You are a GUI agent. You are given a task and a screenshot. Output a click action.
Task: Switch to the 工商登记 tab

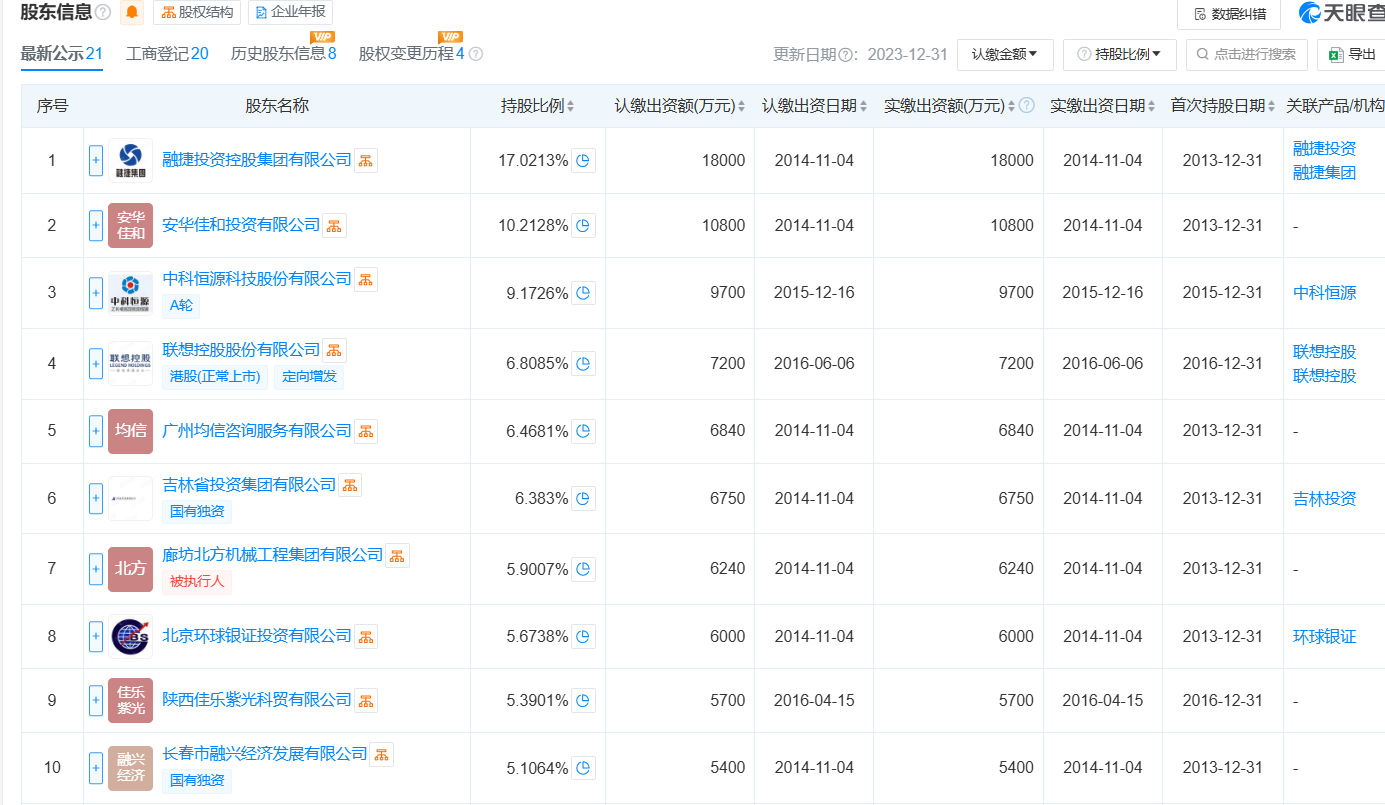(167, 54)
